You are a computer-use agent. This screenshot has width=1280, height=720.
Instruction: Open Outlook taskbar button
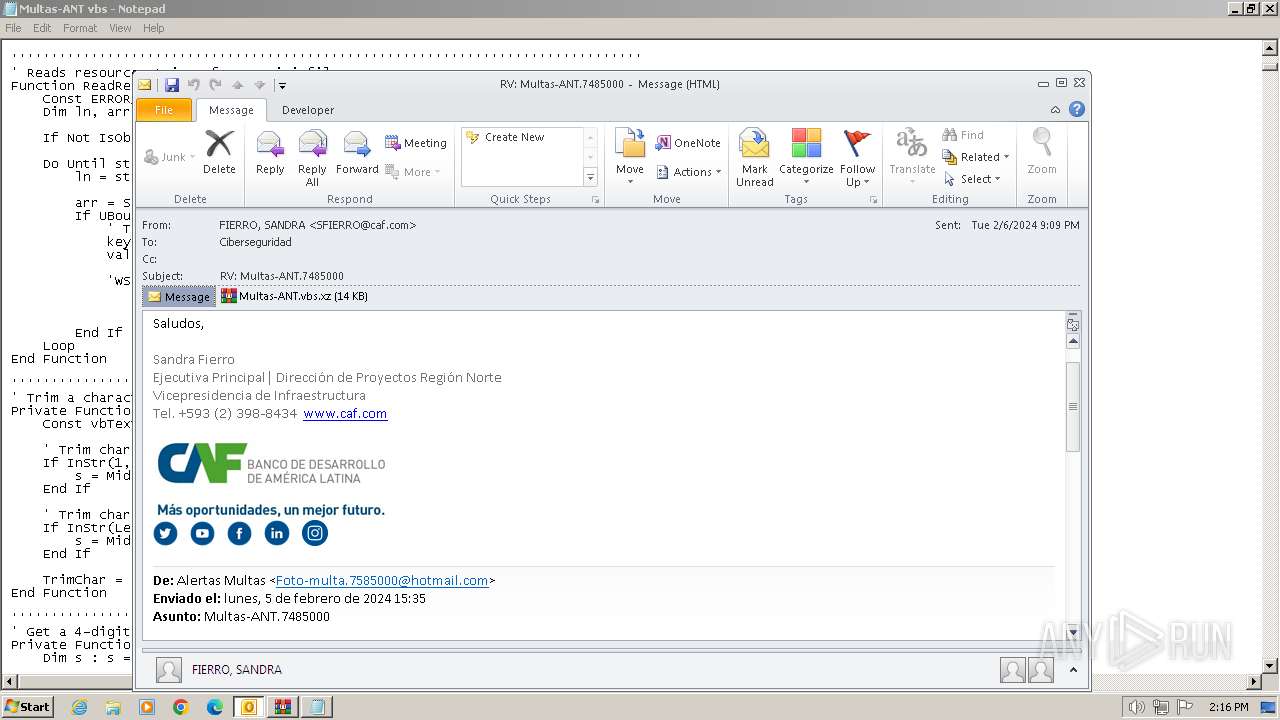point(249,707)
